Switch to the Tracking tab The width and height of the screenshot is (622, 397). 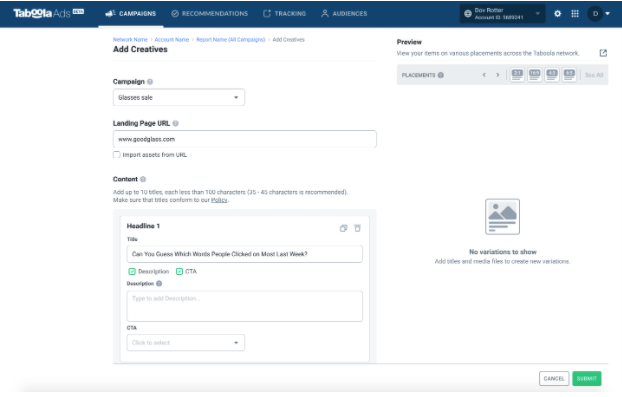(x=284, y=13)
